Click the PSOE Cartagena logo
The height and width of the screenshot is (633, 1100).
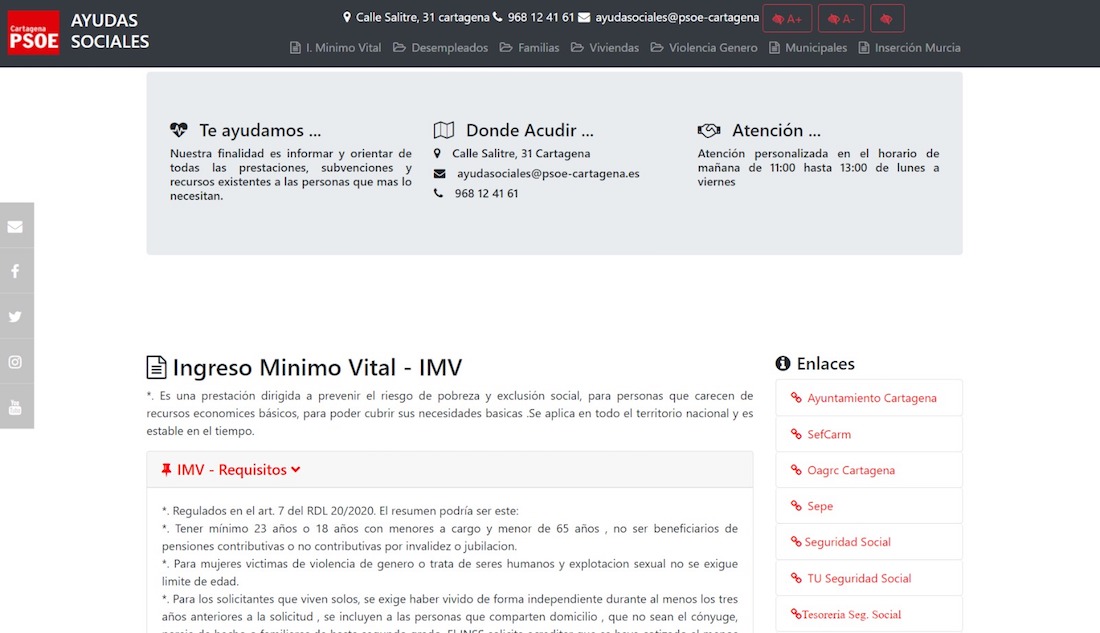(34, 32)
